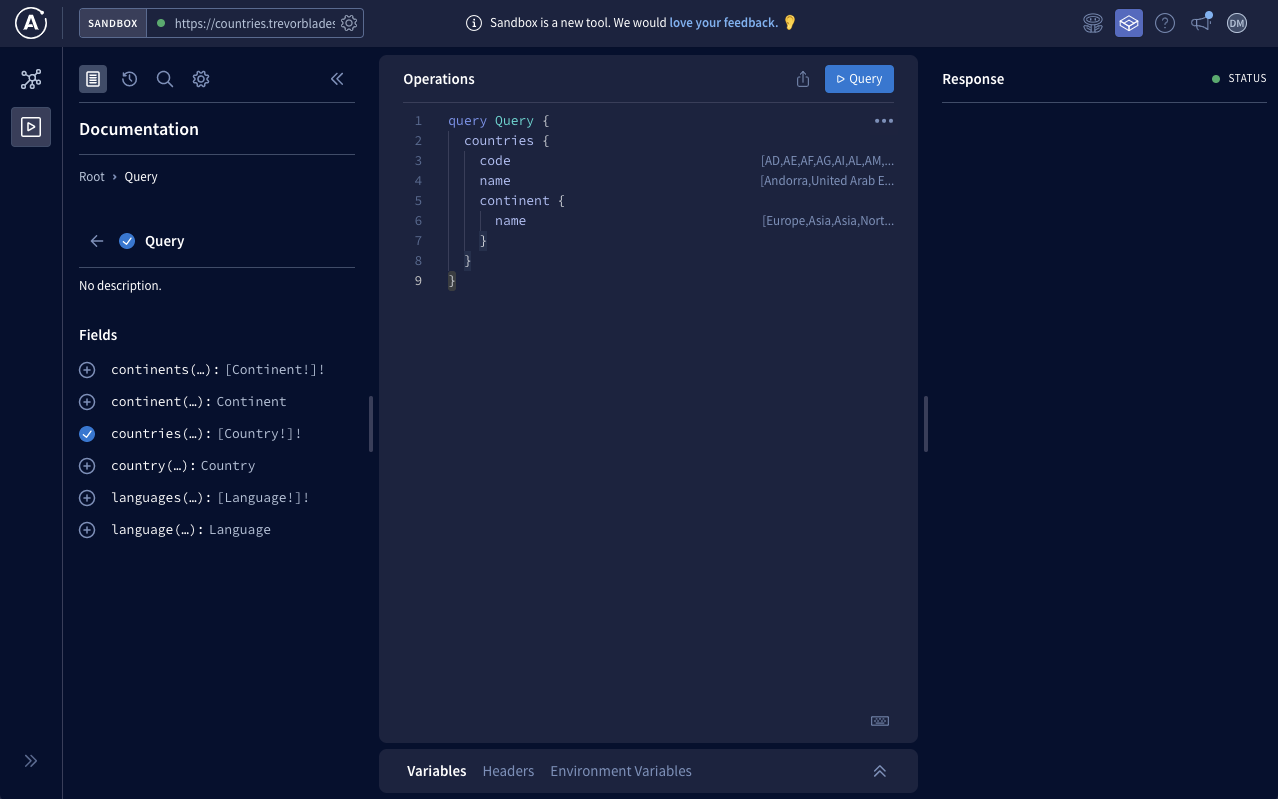Viewport: 1278px width, 799px height.
Task: Add the languages field to the query
Action: tap(87, 497)
